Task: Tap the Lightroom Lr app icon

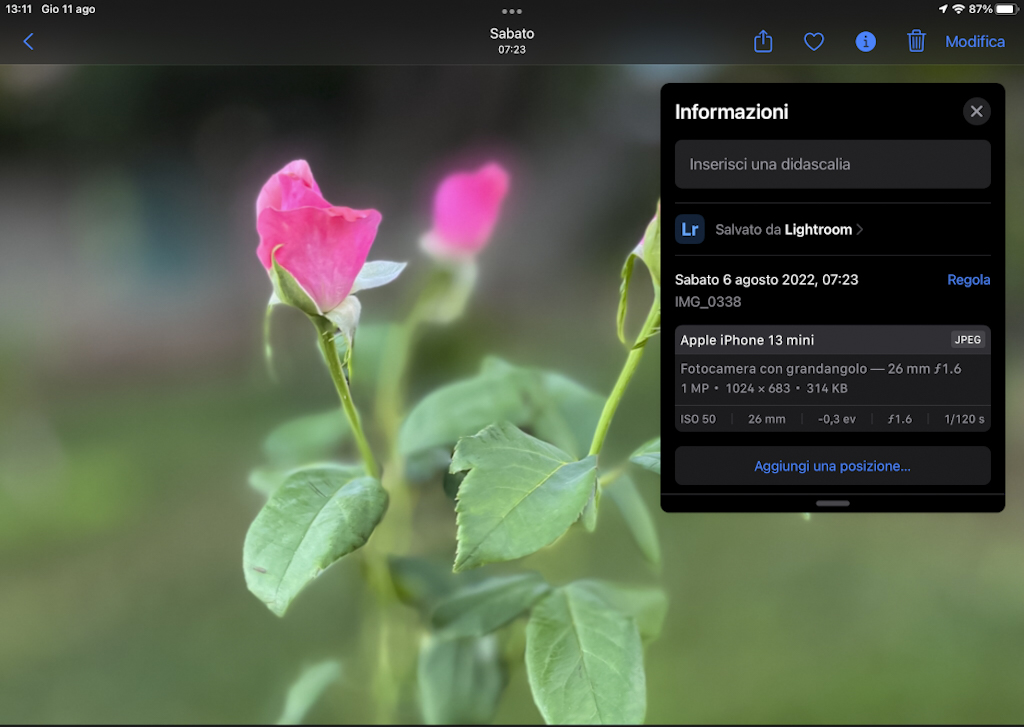Action: pos(690,229)
